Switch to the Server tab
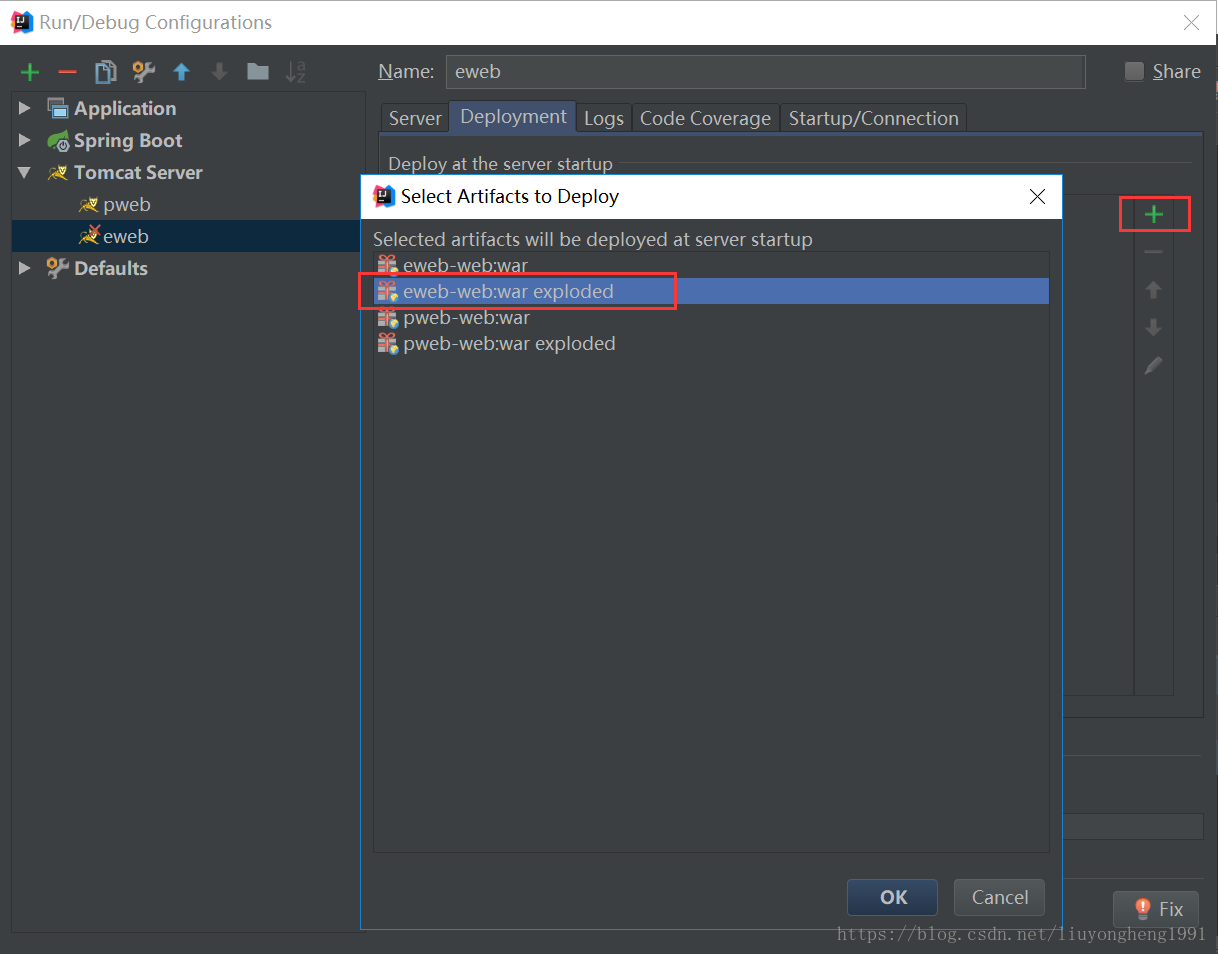The width and height of the screenshot is (1218, 954). tap(415, 118)
